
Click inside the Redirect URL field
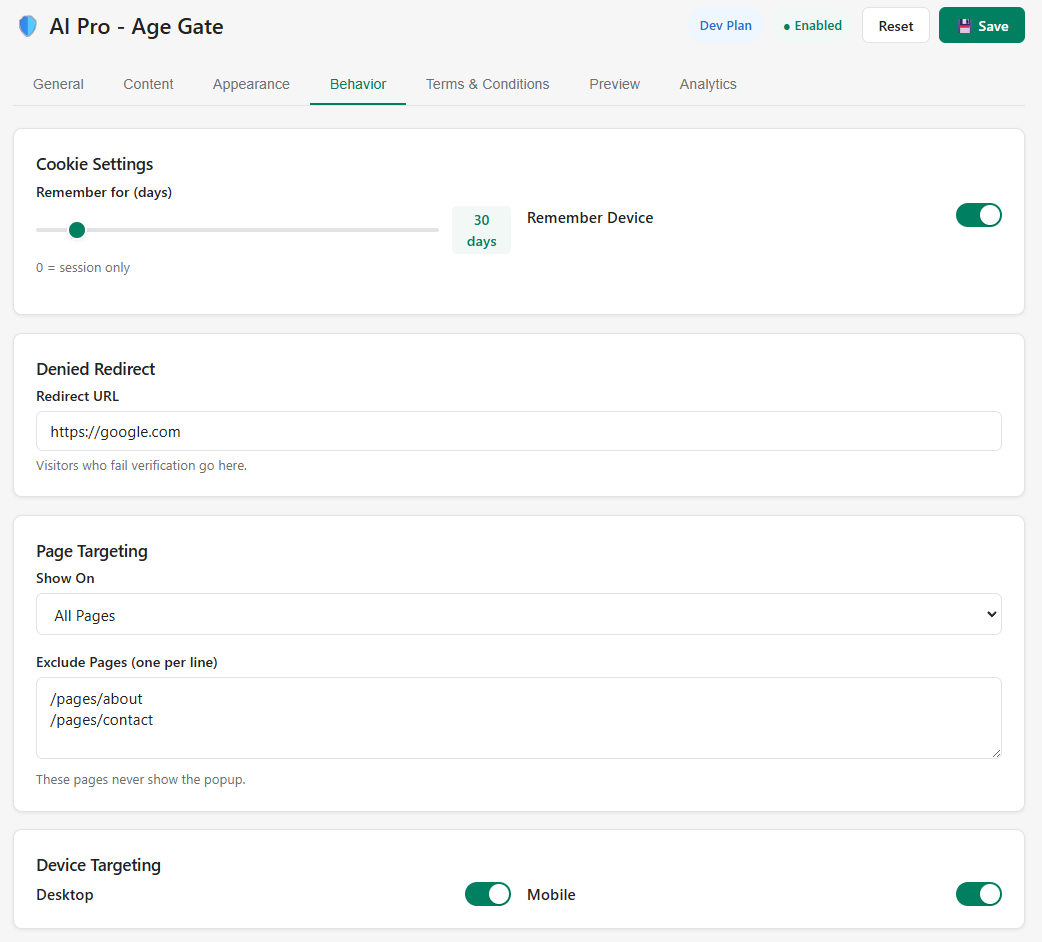[519, 431]
